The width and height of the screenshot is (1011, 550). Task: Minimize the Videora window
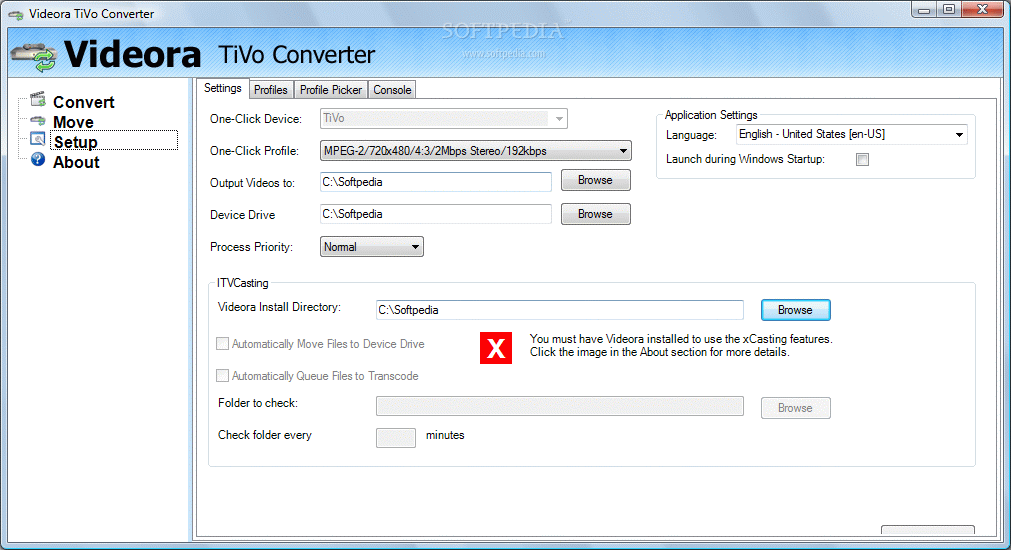pyautogui.click(x=924, y=10)
